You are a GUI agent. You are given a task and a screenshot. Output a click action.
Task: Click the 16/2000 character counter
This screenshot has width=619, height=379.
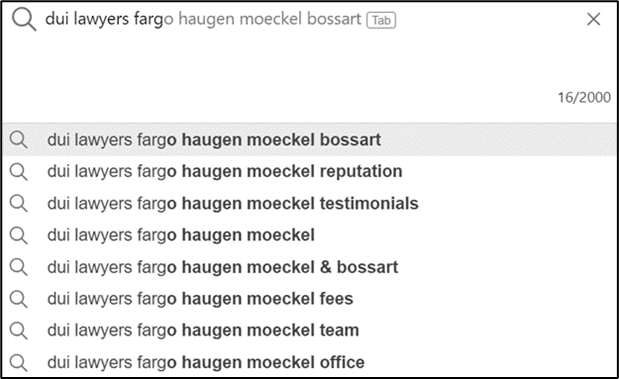584,98
